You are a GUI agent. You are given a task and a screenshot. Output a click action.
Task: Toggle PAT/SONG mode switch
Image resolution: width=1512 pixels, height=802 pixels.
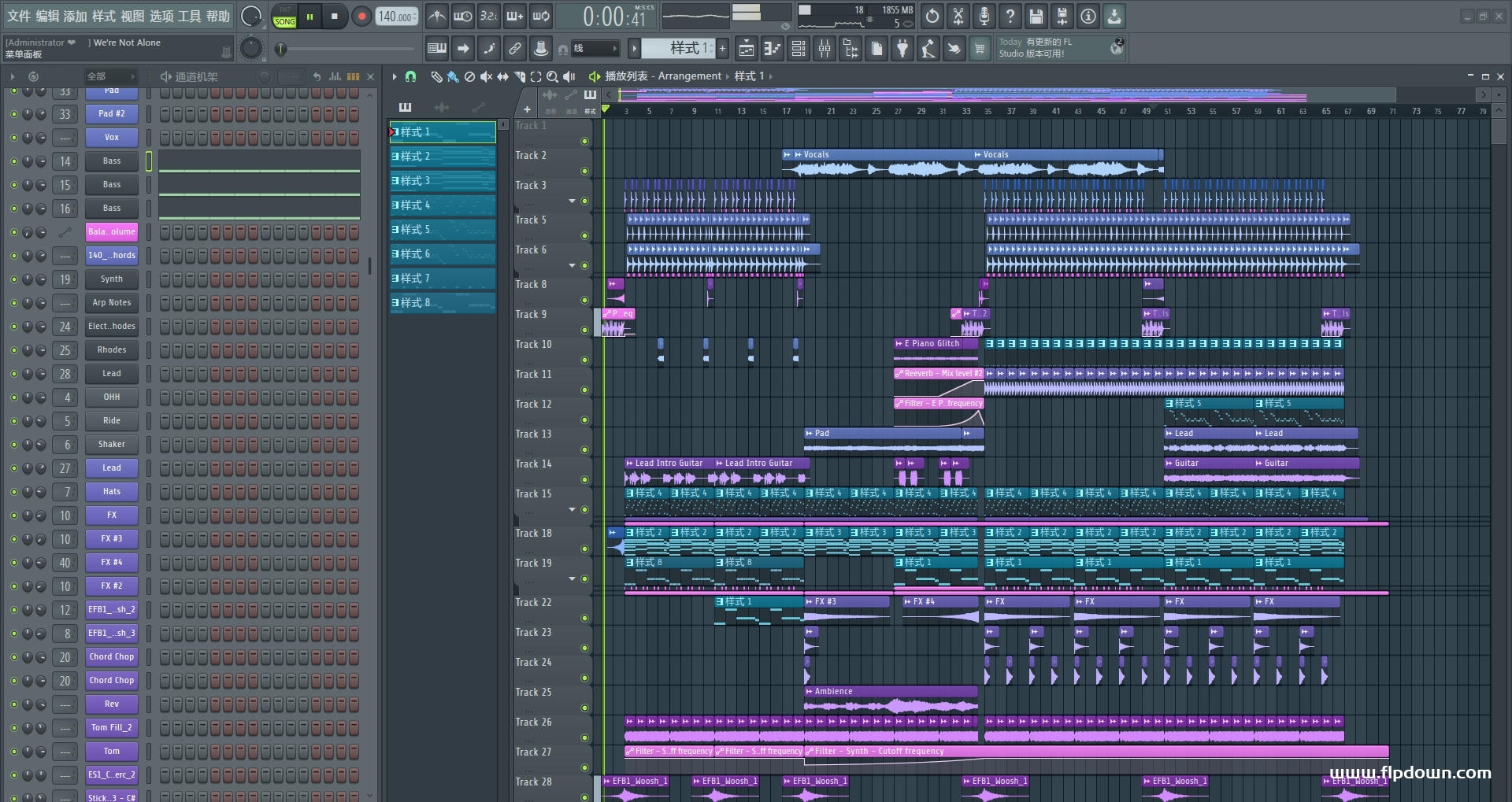tap(284, 17)
